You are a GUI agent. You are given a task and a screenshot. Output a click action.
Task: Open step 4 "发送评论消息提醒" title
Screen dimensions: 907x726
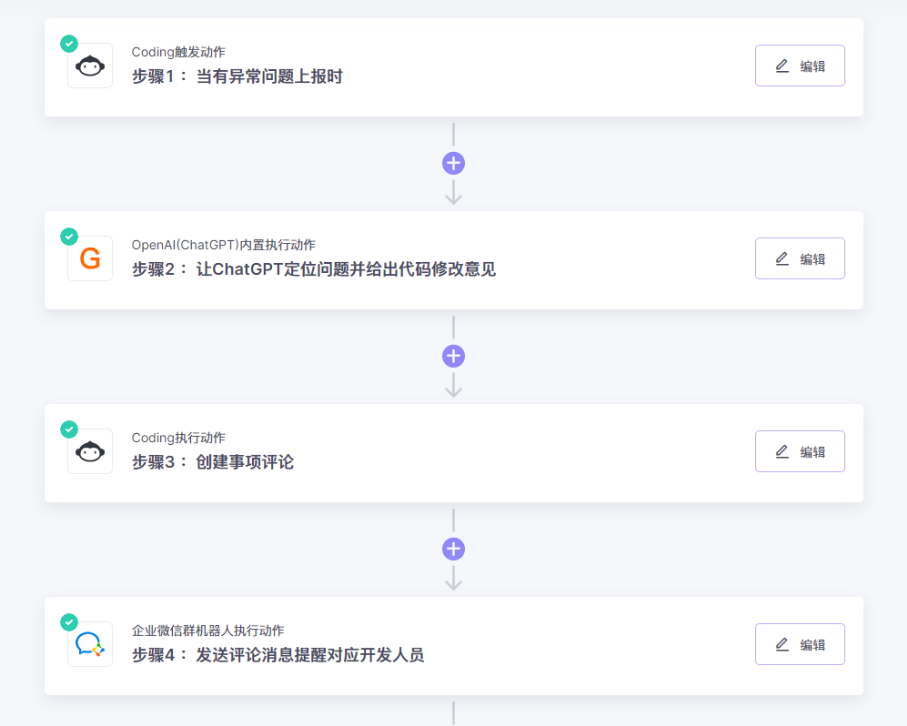click(278, 655)
